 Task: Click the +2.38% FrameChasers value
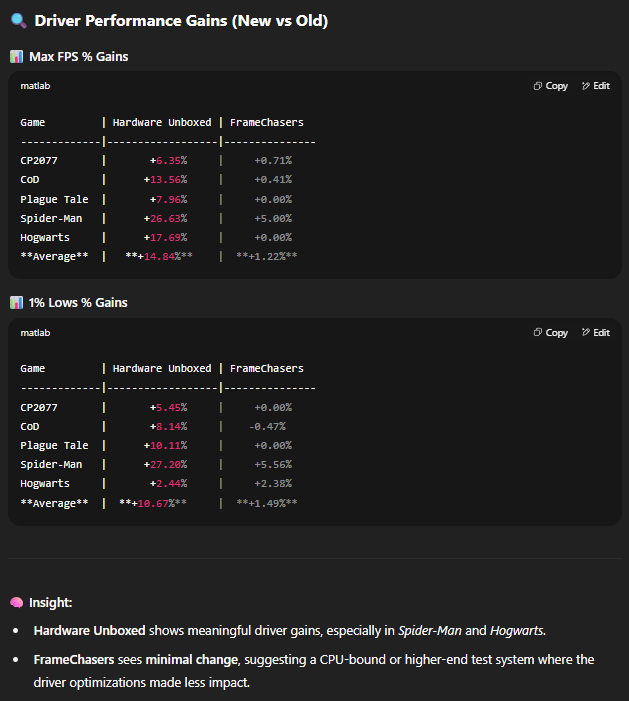[273, 484]
